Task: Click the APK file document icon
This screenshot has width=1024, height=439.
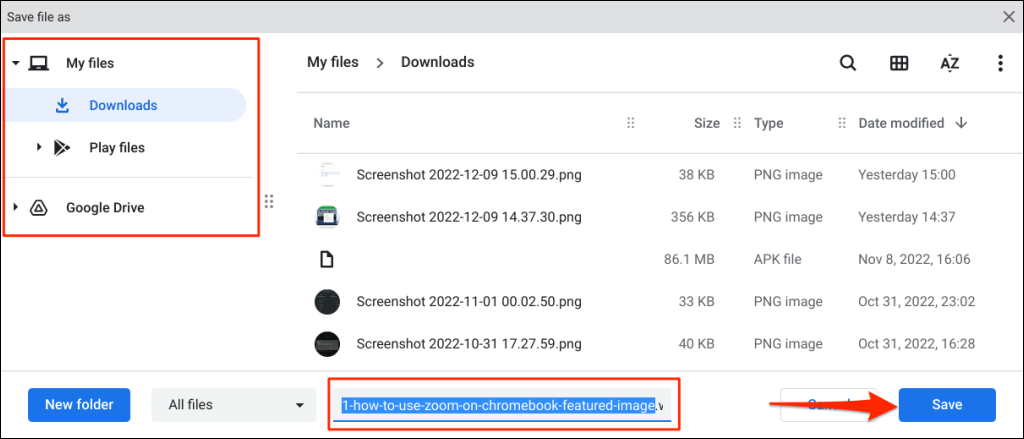Action: pyautogui.click(x=326, y=259)
